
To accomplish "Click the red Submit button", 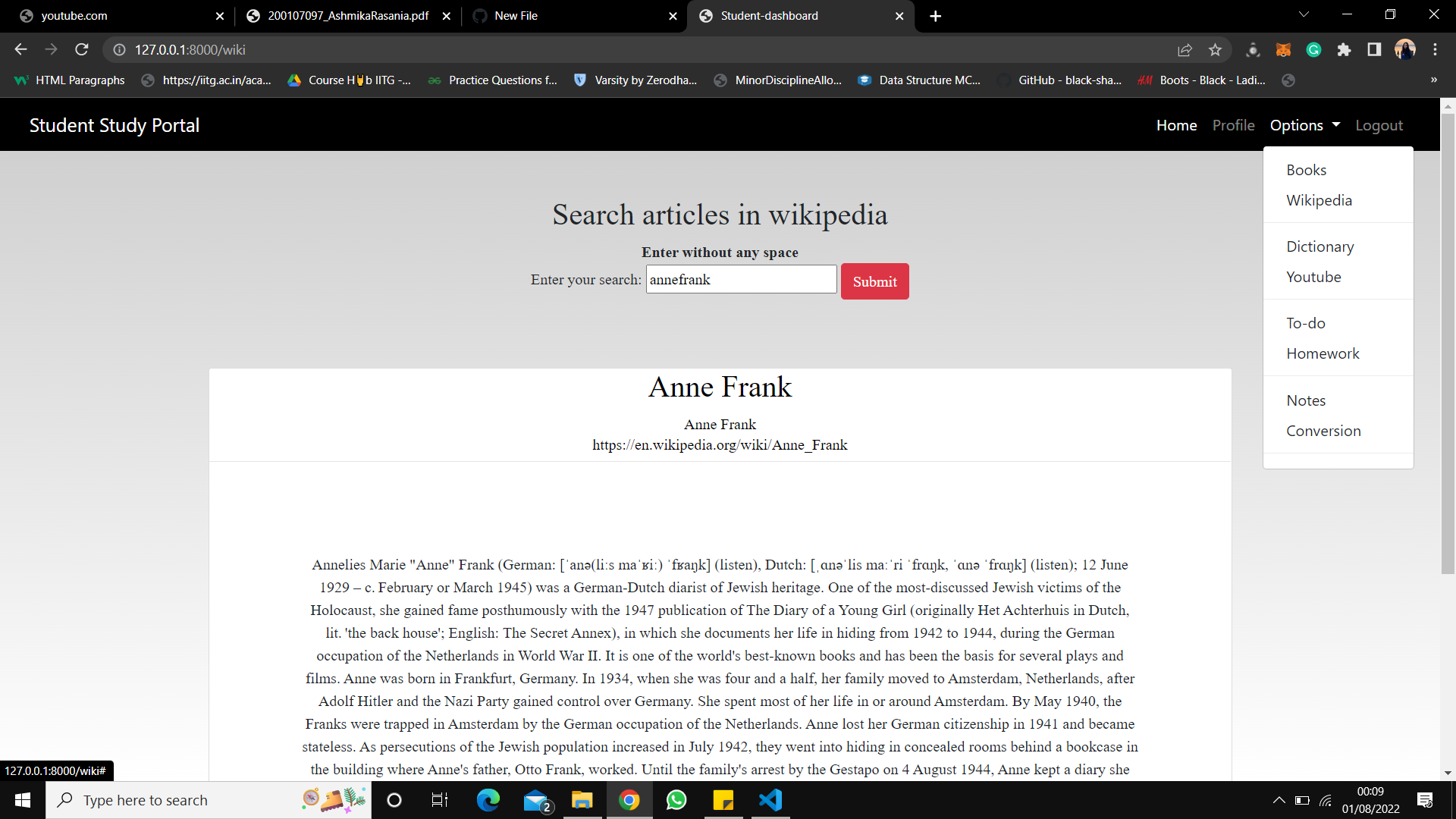I will point(874,281).
